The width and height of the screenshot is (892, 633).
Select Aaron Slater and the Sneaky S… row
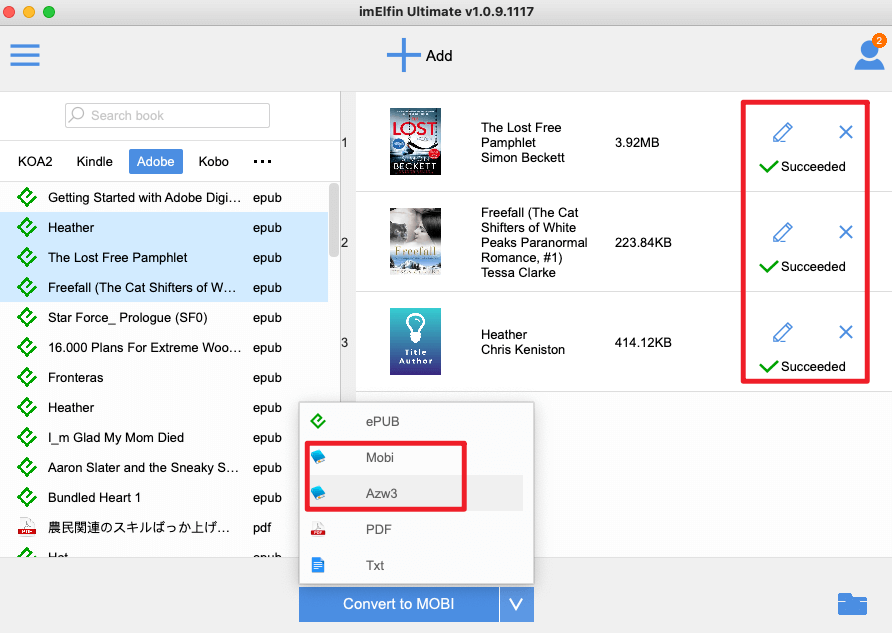point(164,467)
